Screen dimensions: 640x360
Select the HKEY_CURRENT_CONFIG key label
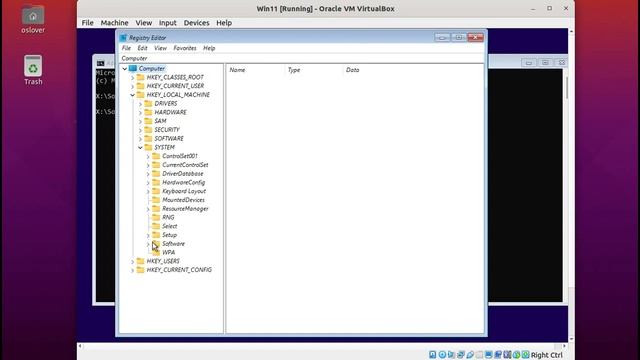pyautogui.click(x=179, y=270)
